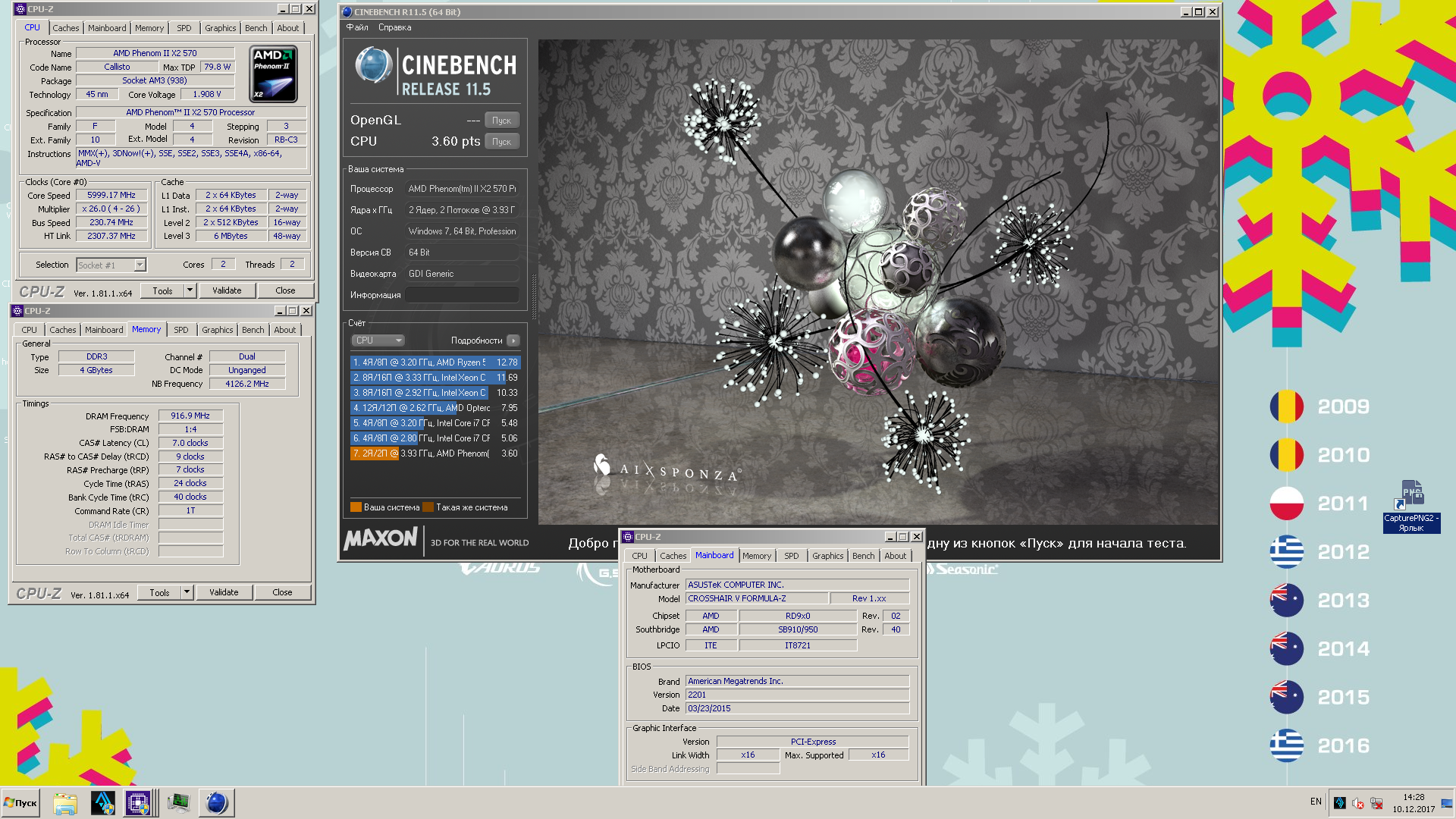
Task: Click the CPU-Z title icon of top window
Action: click(x=20, y=9)
